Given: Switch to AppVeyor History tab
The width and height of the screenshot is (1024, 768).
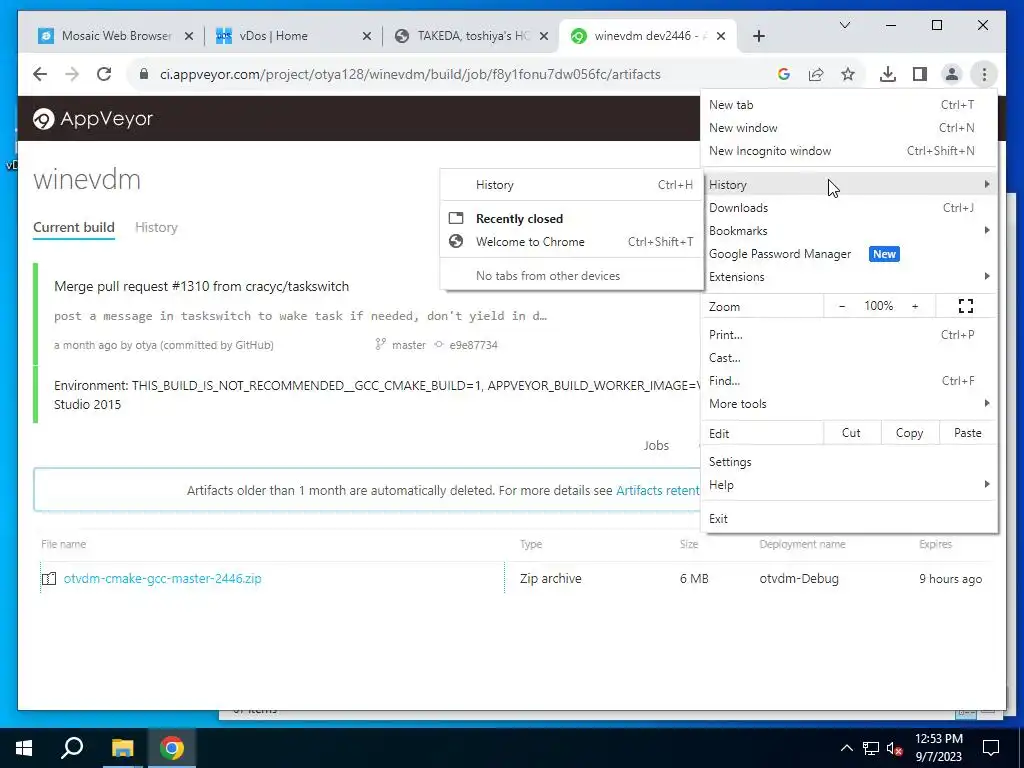Looking at the screenshot, I should (156, 227).
